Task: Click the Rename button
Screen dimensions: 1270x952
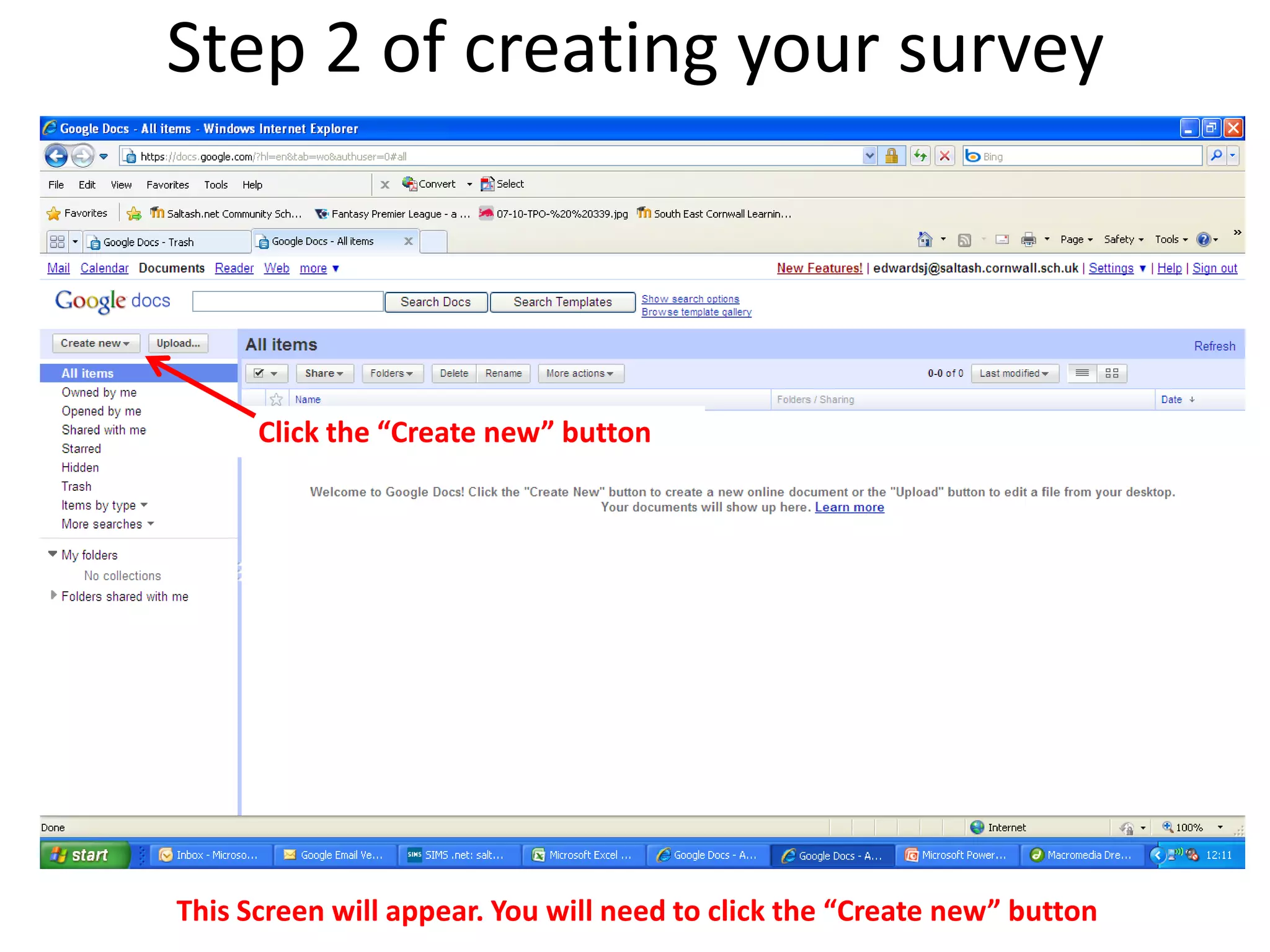Action: 504,373
